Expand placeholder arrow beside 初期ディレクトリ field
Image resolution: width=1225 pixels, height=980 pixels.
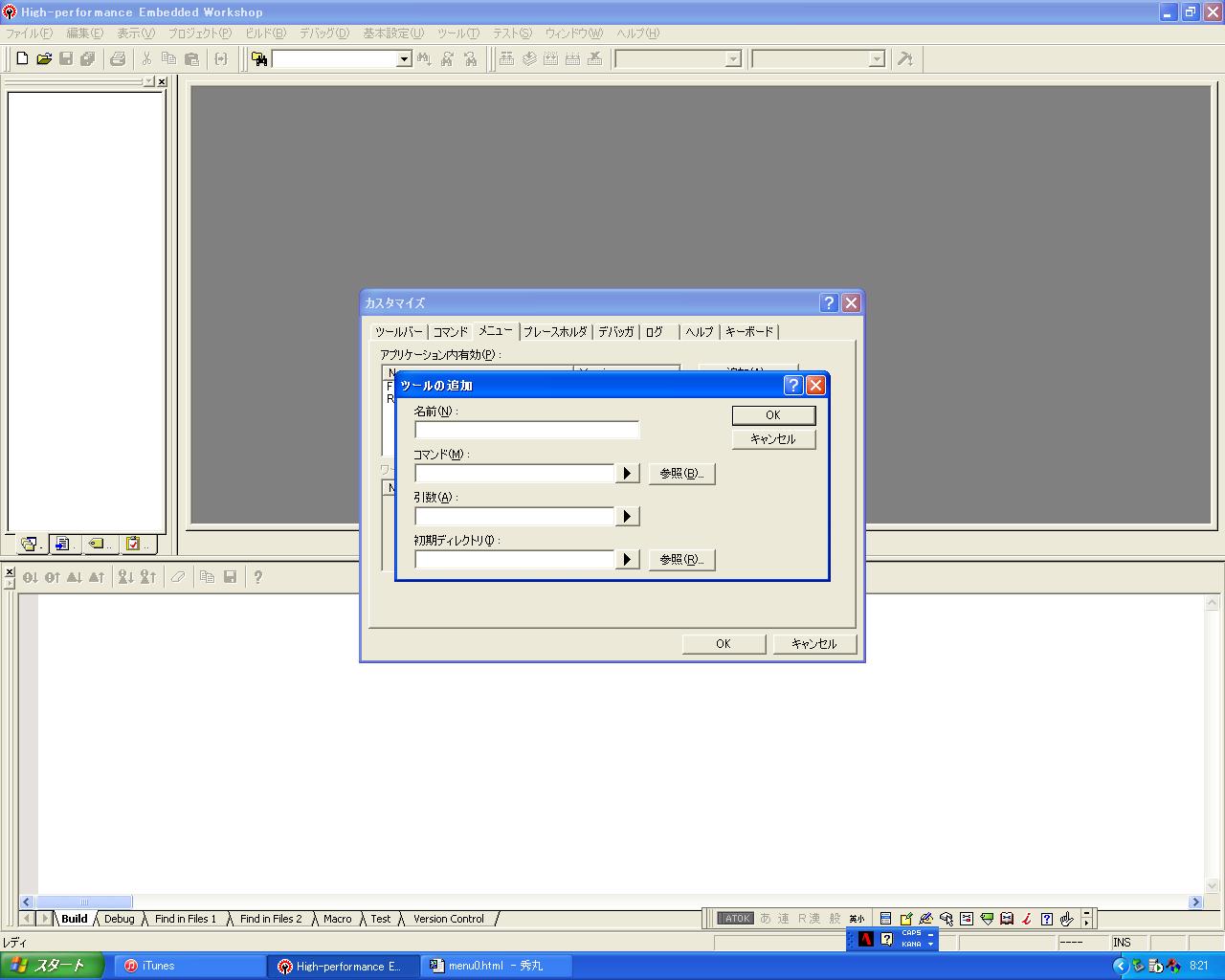point(627,560)
